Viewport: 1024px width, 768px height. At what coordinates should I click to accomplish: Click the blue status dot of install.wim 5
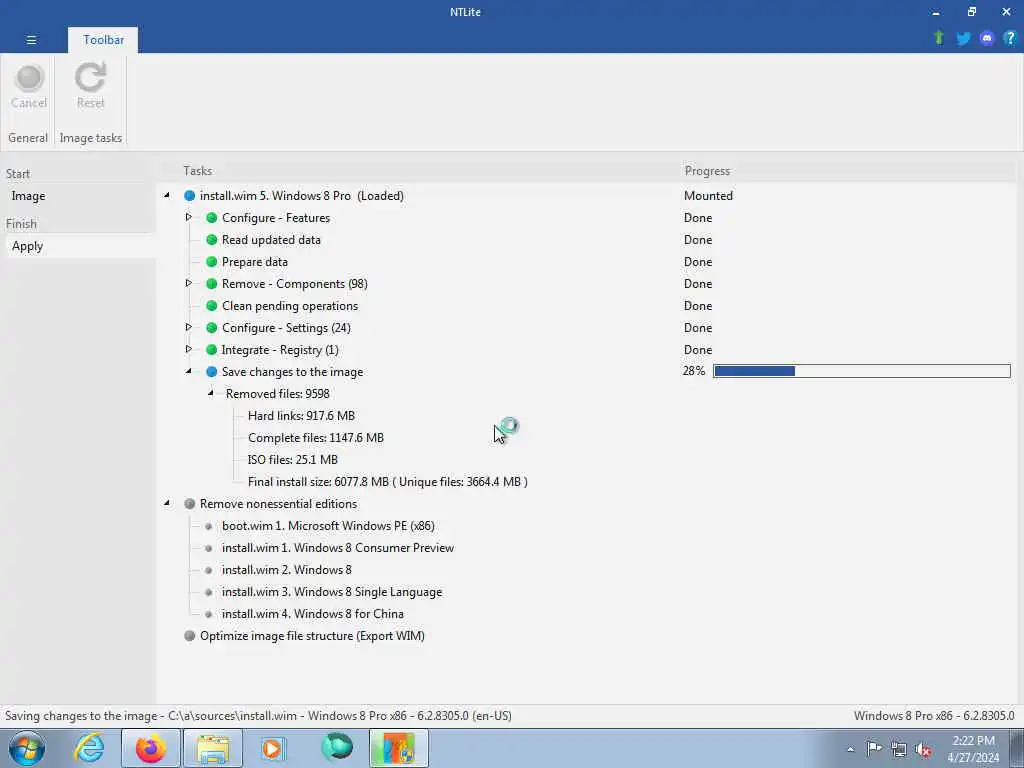point(189,196)
